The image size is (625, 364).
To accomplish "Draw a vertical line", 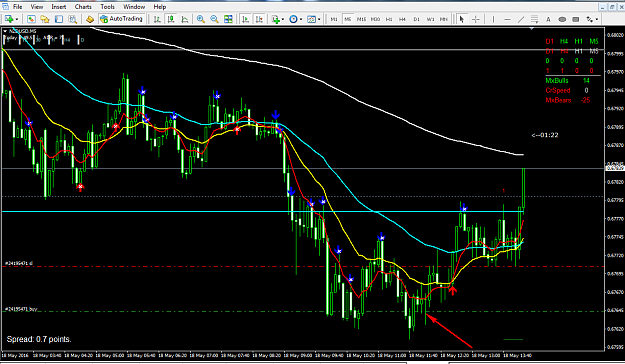I will 493,19.
